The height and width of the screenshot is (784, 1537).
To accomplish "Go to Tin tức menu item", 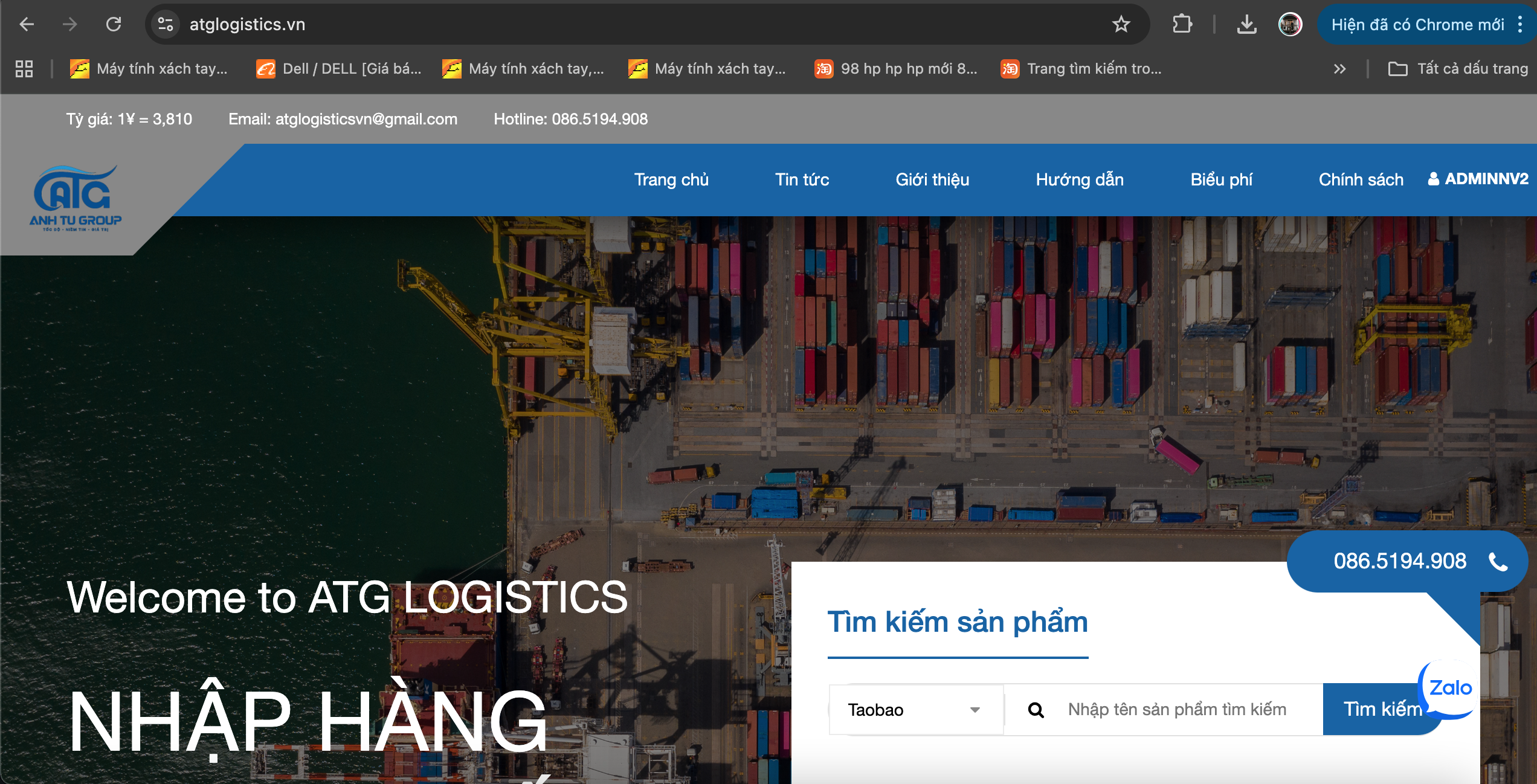I will point(802,179).
